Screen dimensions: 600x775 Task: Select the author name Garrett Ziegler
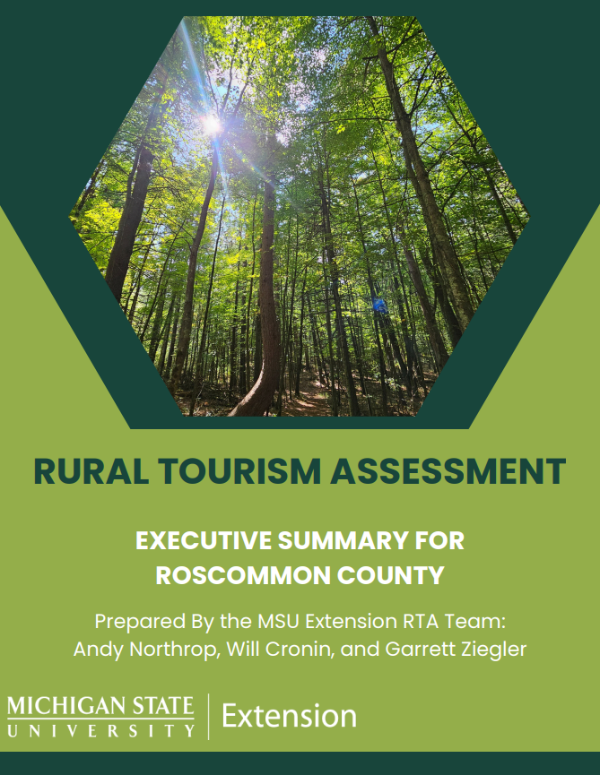pos(438,647)
